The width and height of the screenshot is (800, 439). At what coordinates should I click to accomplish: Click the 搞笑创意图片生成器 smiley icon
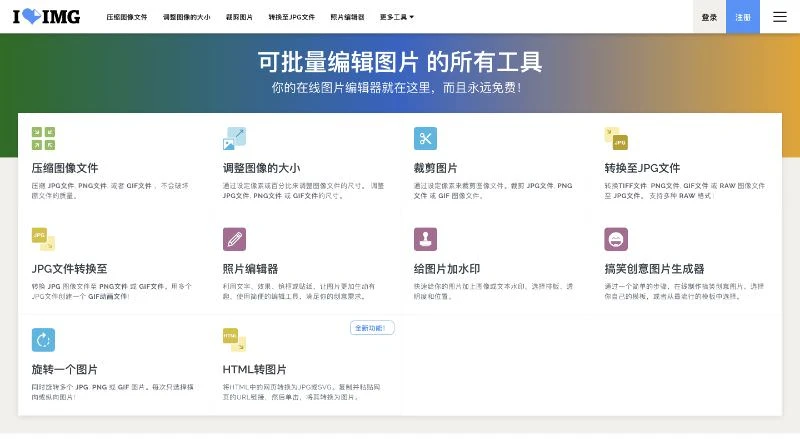[x=616, y=239]
